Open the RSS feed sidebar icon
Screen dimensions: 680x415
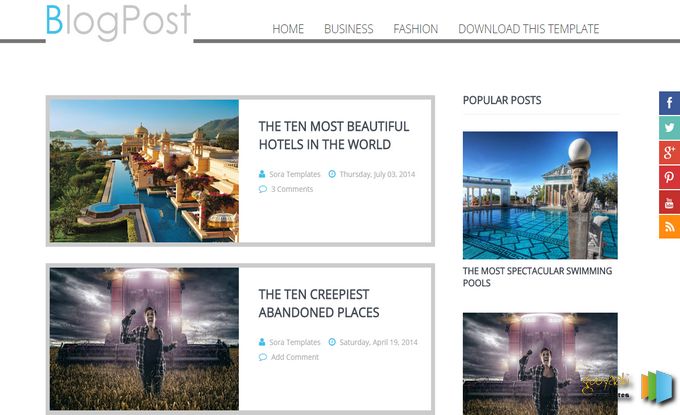click(670, 226)
